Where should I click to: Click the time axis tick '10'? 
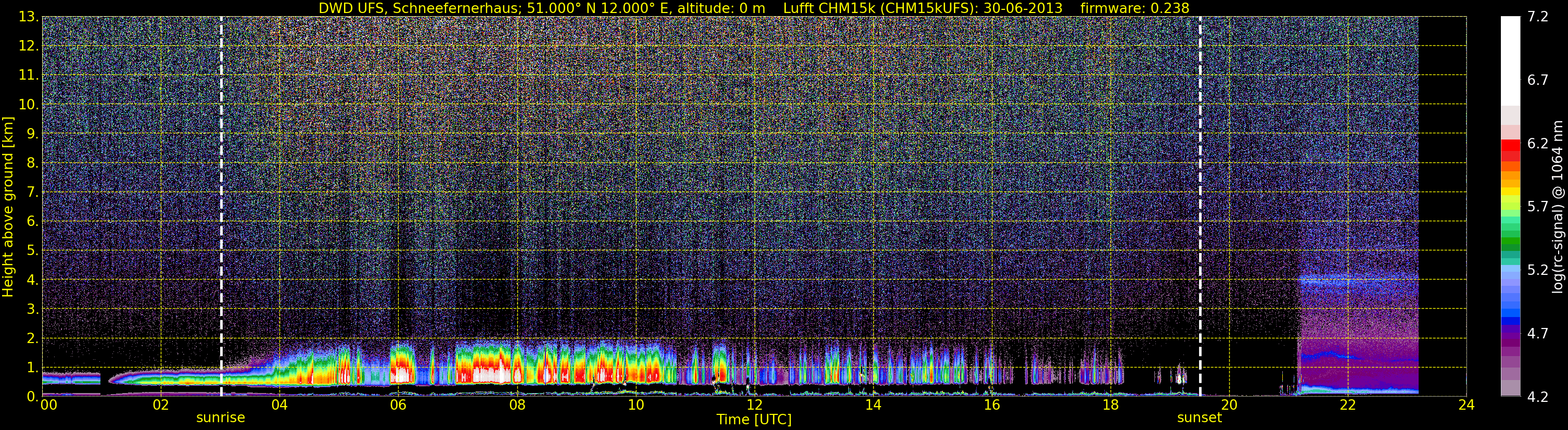coord(635,406)
